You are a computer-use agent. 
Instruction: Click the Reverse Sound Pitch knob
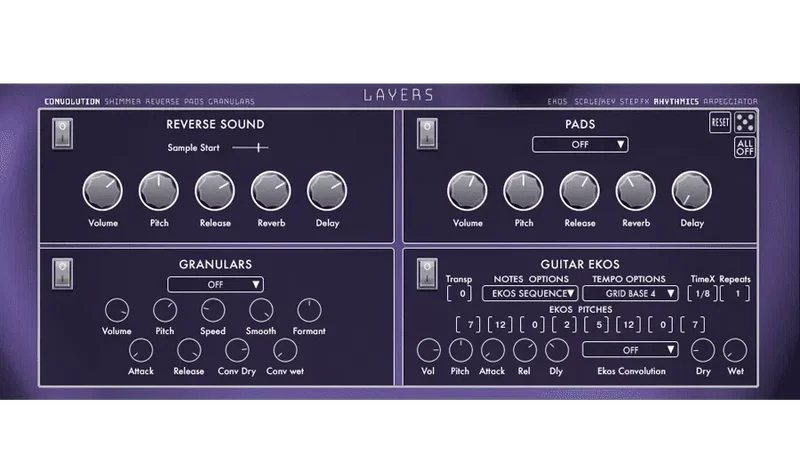pyautogui.click(x=159, y=191)
